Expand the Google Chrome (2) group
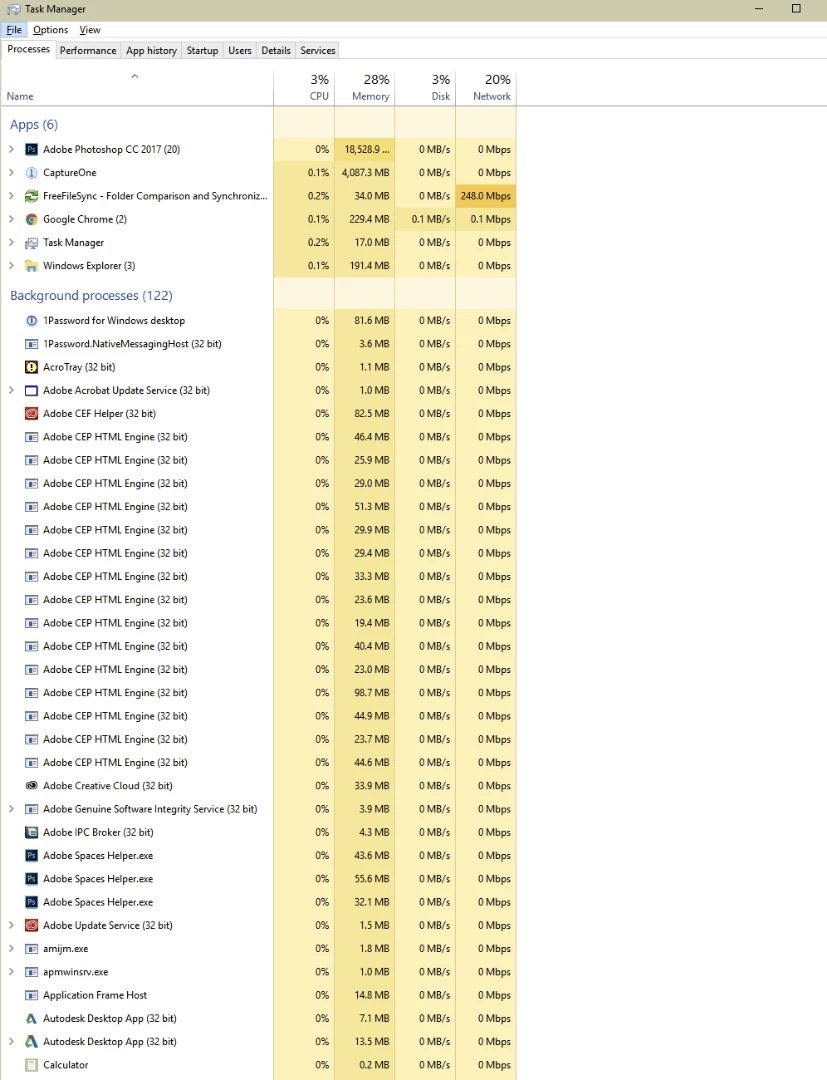 click(x=11, y=220)
